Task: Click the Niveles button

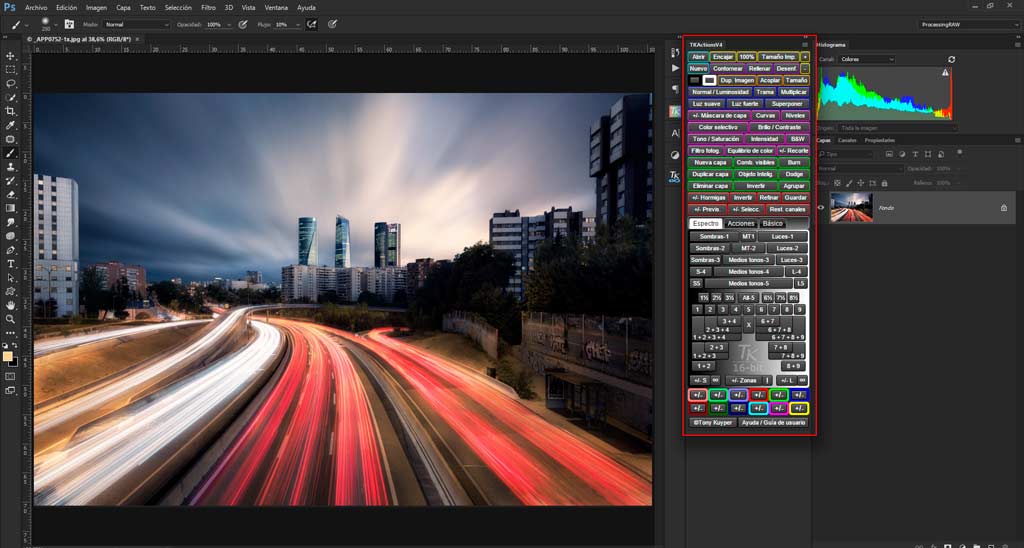Action: click(795, 116)
